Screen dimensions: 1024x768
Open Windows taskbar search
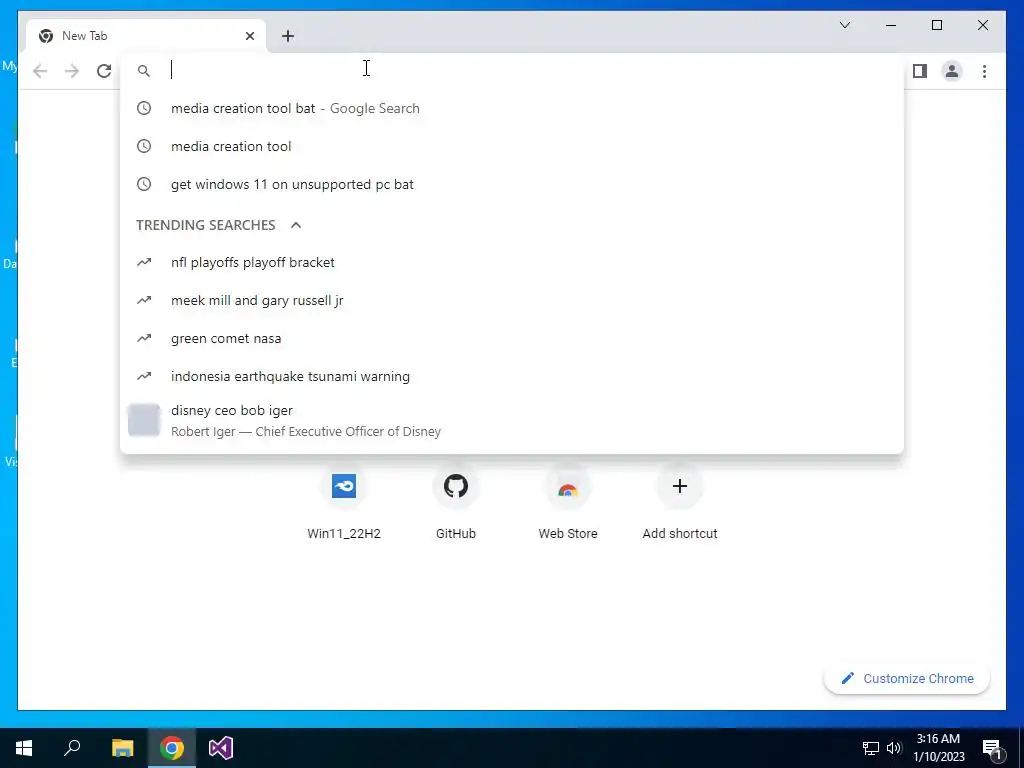(72, 748)
